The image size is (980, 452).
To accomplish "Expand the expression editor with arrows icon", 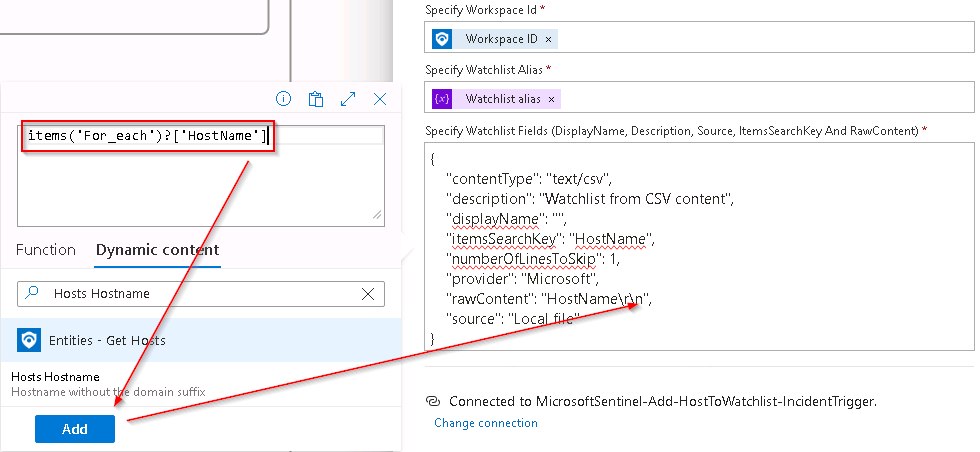I will coord(348,99).
